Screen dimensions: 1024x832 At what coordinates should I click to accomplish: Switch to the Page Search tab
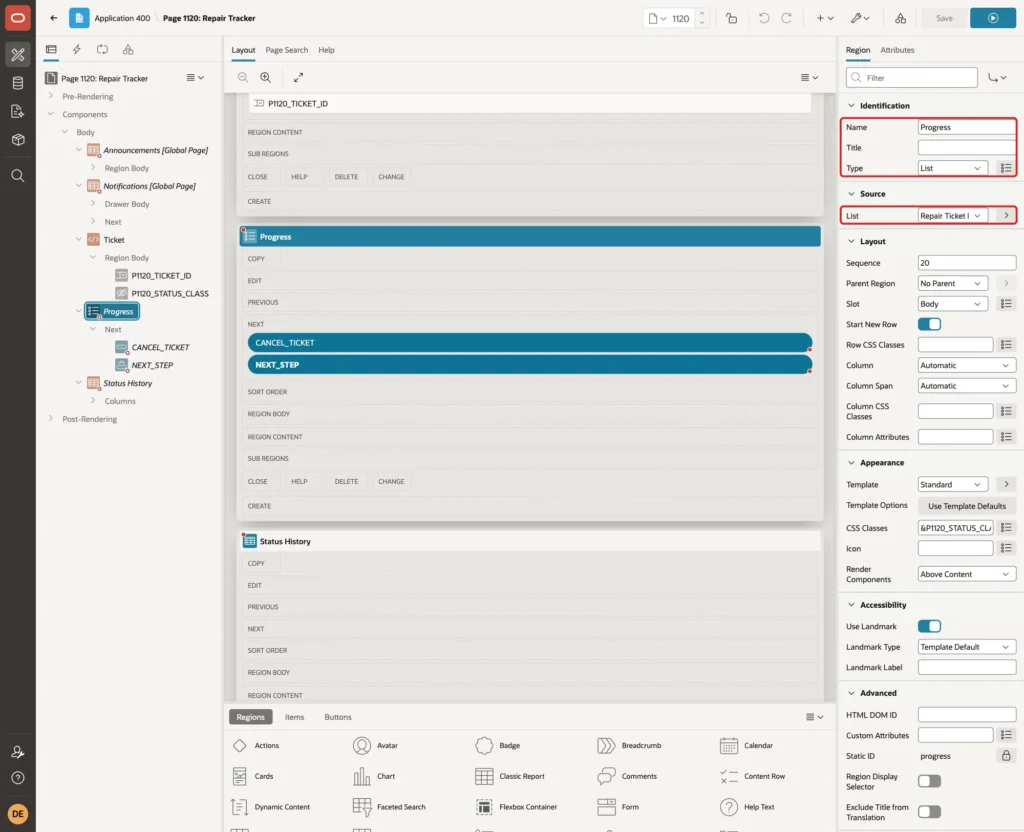coord(286,50)
